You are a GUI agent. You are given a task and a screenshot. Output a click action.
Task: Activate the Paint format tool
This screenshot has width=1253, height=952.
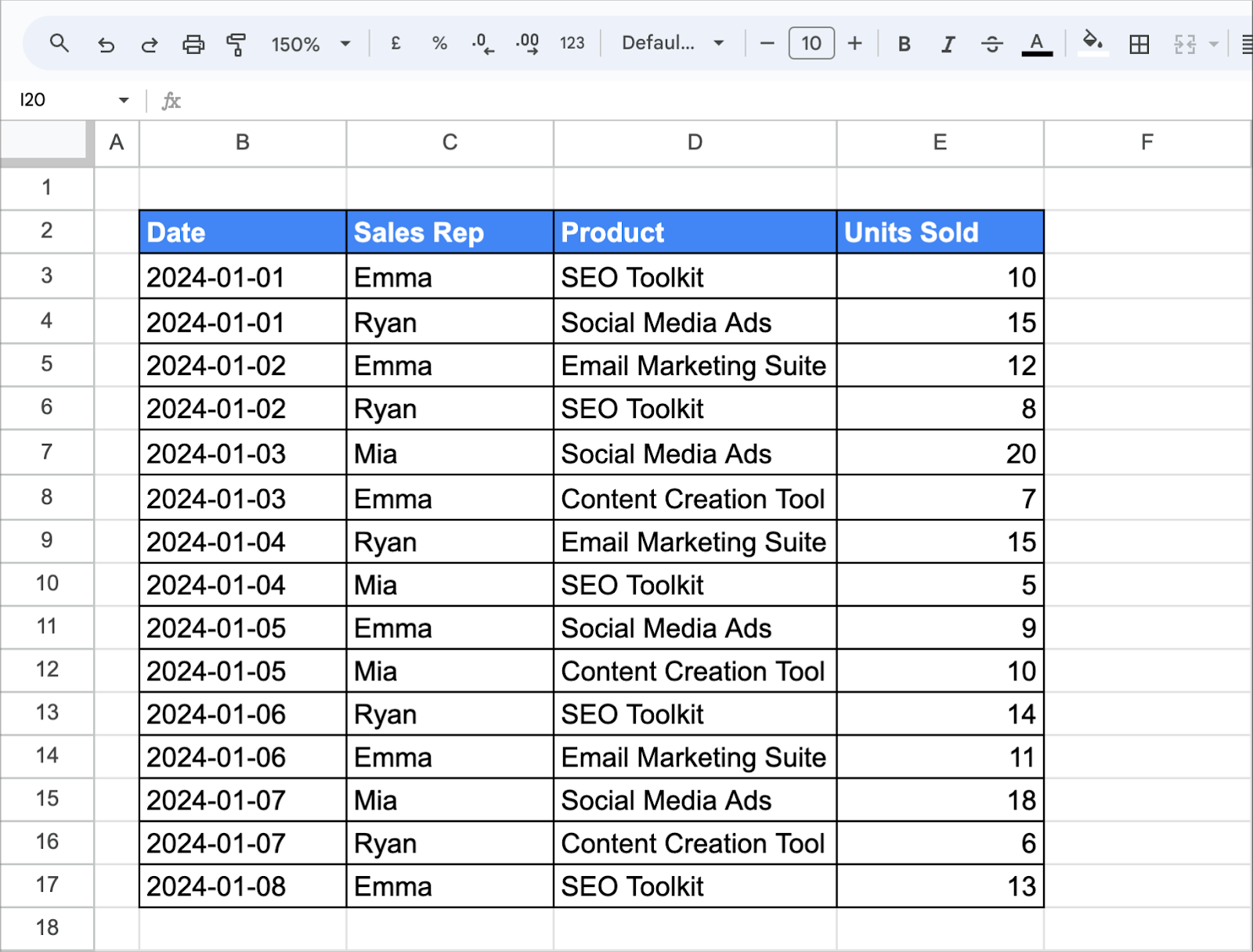pos(237,44)
